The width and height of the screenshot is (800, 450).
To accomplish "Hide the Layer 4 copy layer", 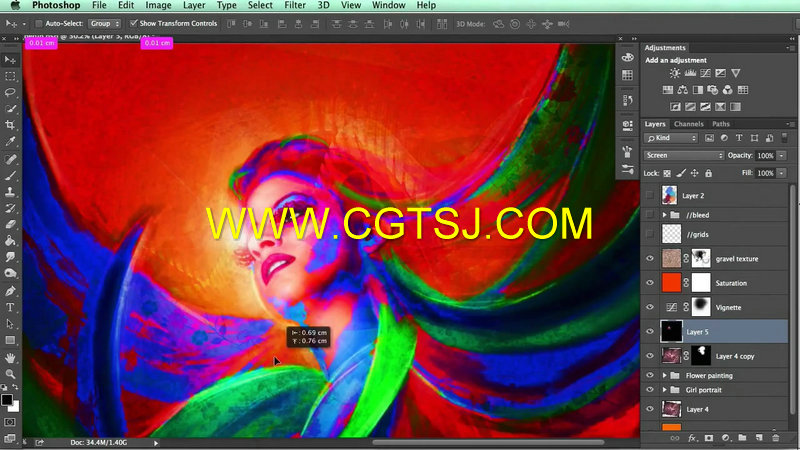I will pyautogui.click(x=649, y=356).
